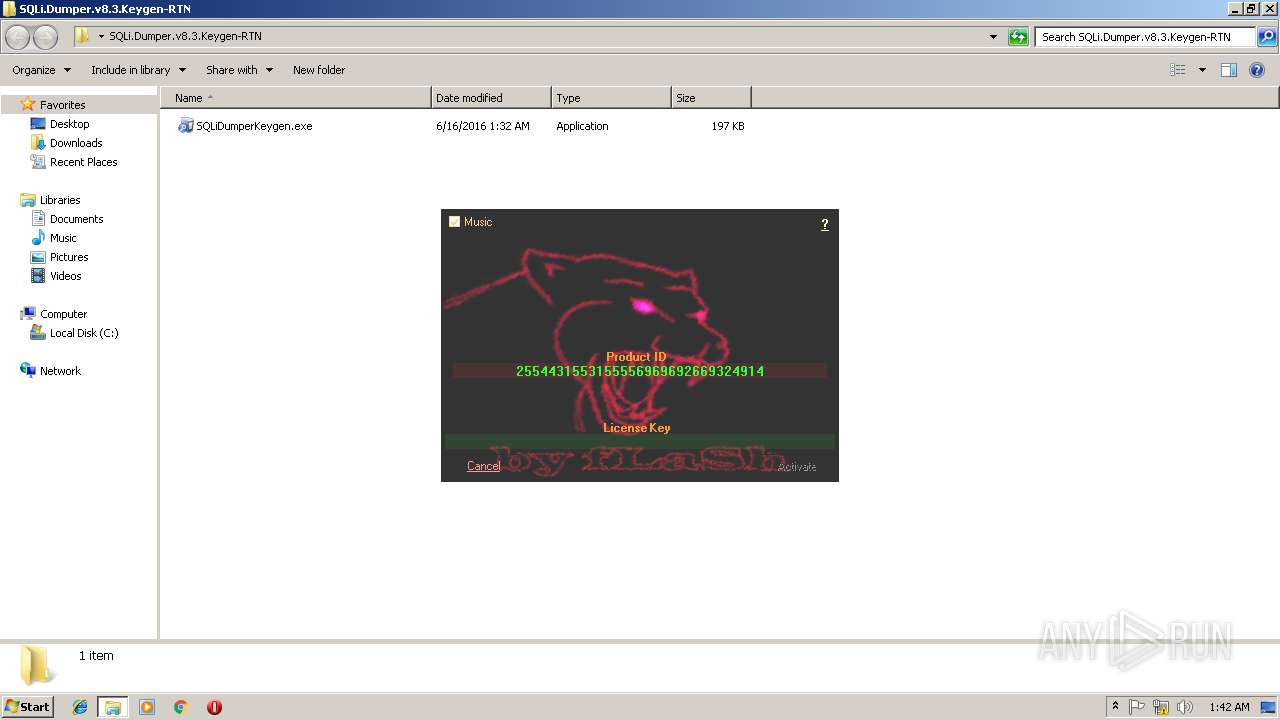Click the search box in Explorer
Screen dimensions: 1280x720
point(1145,37)
